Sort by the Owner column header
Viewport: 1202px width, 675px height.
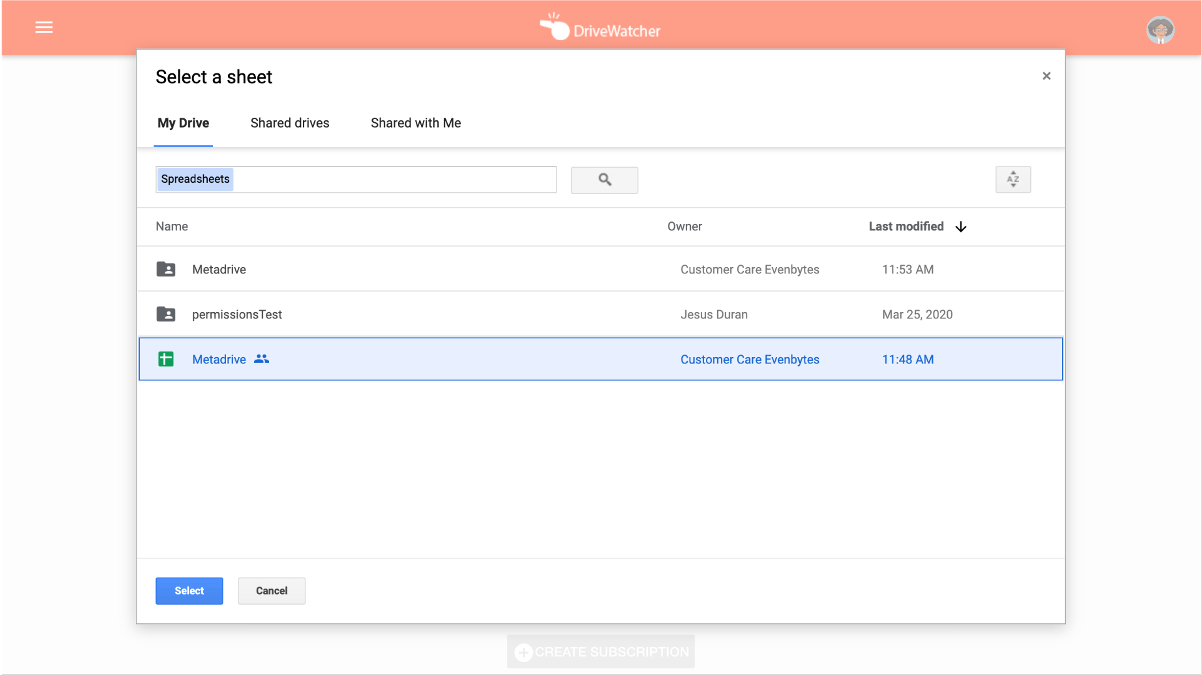[685, 227]
